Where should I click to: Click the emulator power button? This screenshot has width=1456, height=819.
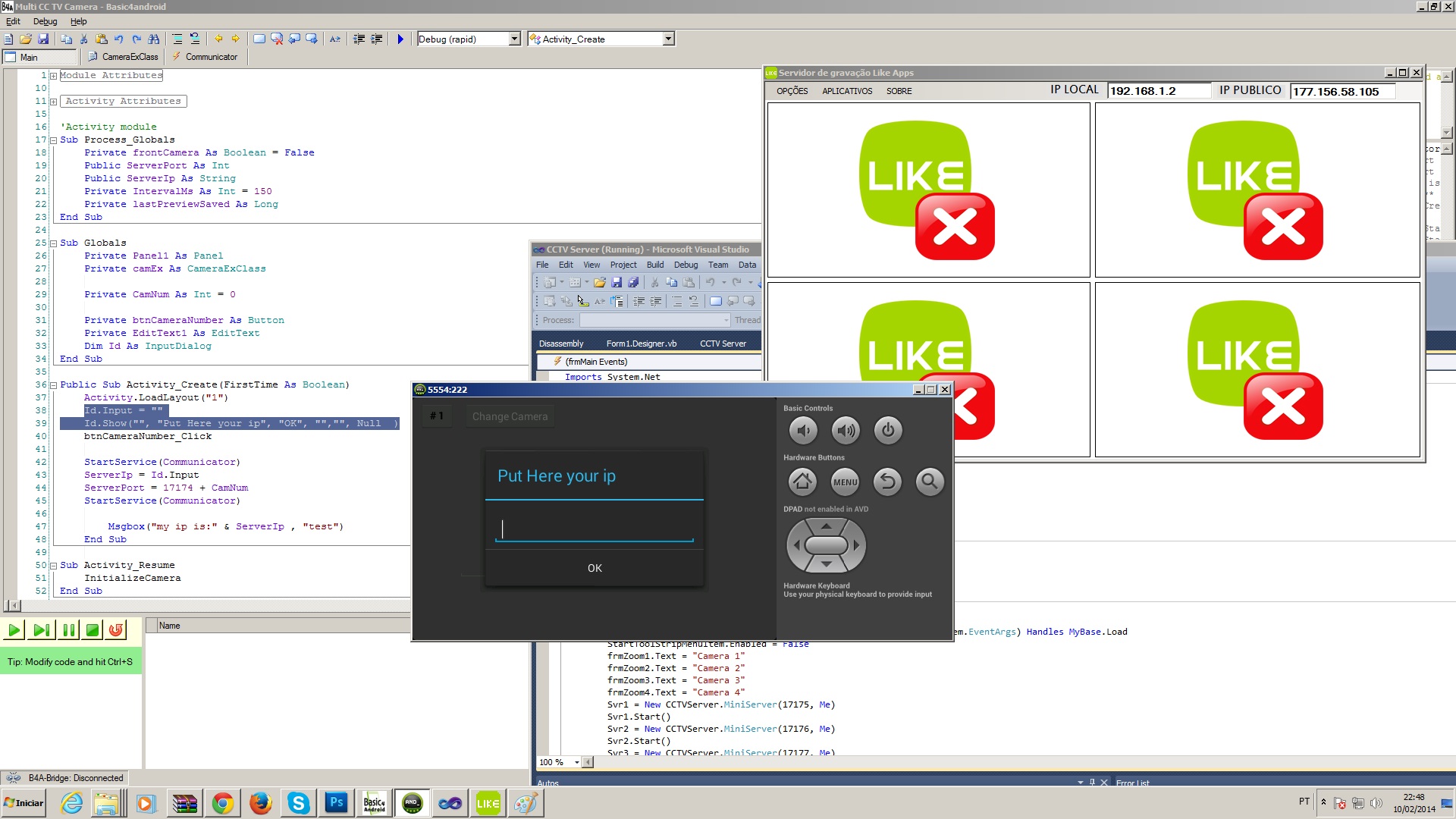pyautogui.click(x=888, y=431)
